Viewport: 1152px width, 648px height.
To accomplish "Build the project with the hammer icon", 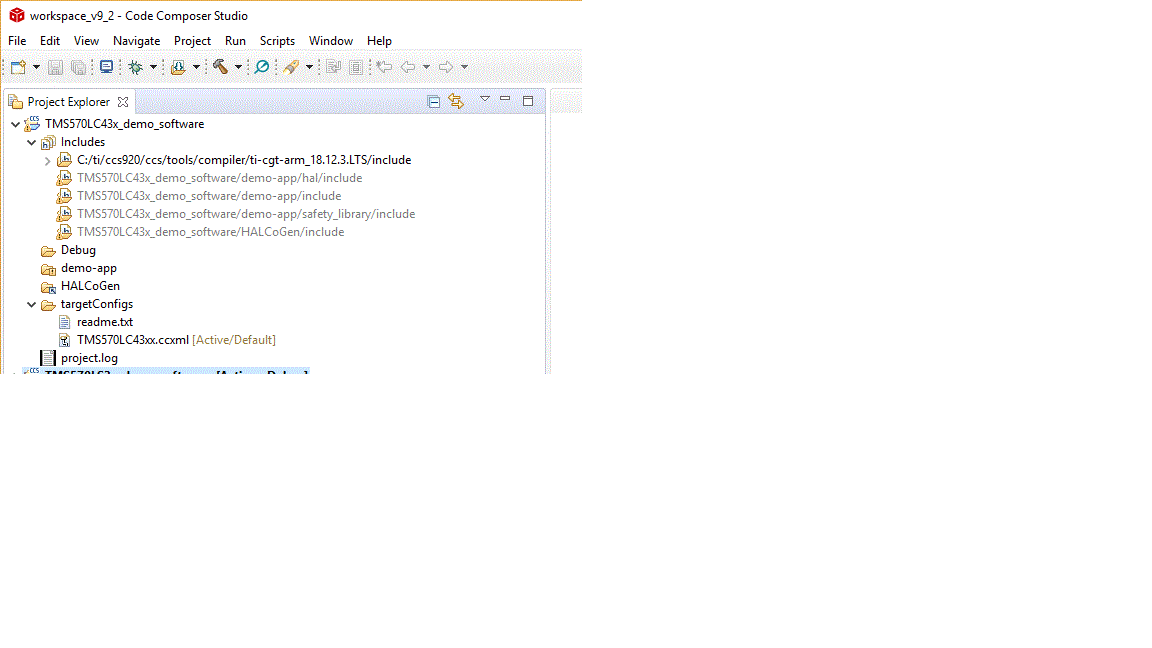I will click(220, 68).
